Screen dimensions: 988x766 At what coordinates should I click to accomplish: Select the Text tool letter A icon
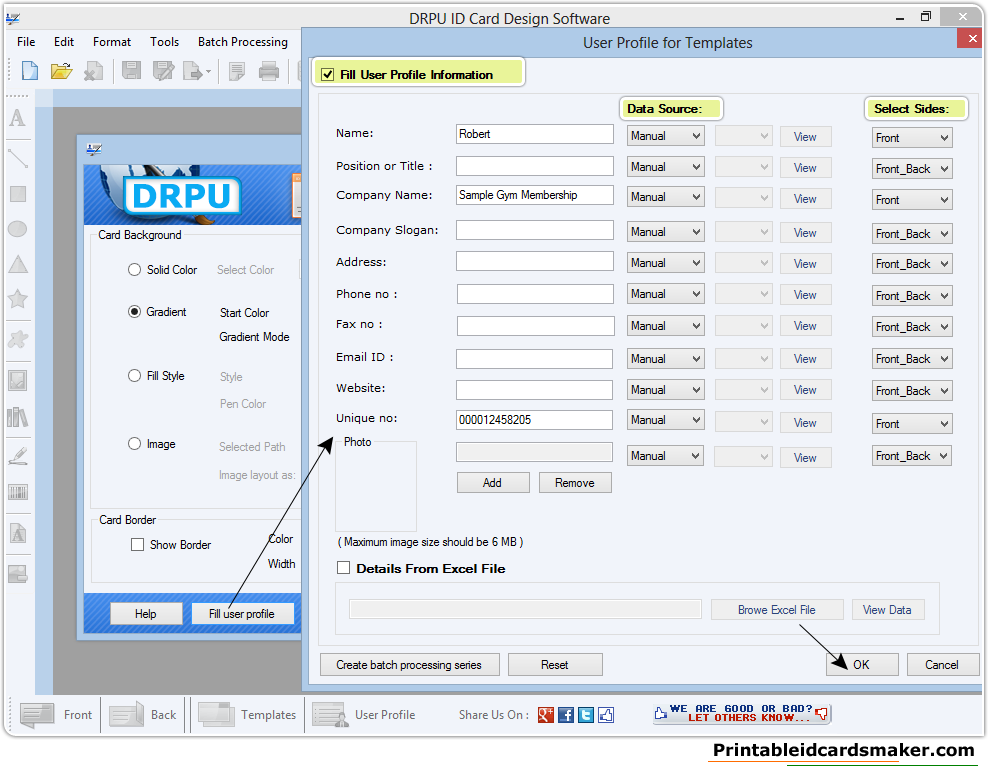(18, 118)
